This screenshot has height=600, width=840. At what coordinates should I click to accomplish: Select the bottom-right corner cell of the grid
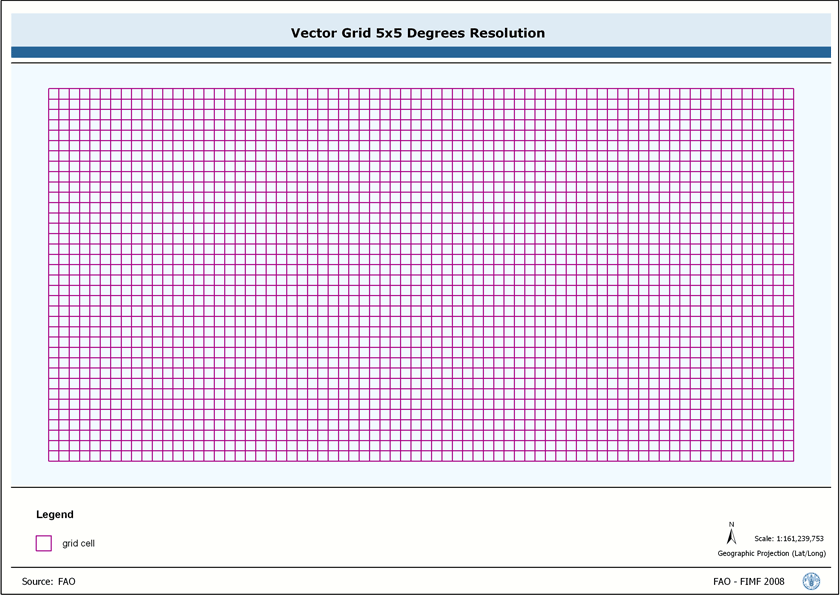(x=788, y=456)
